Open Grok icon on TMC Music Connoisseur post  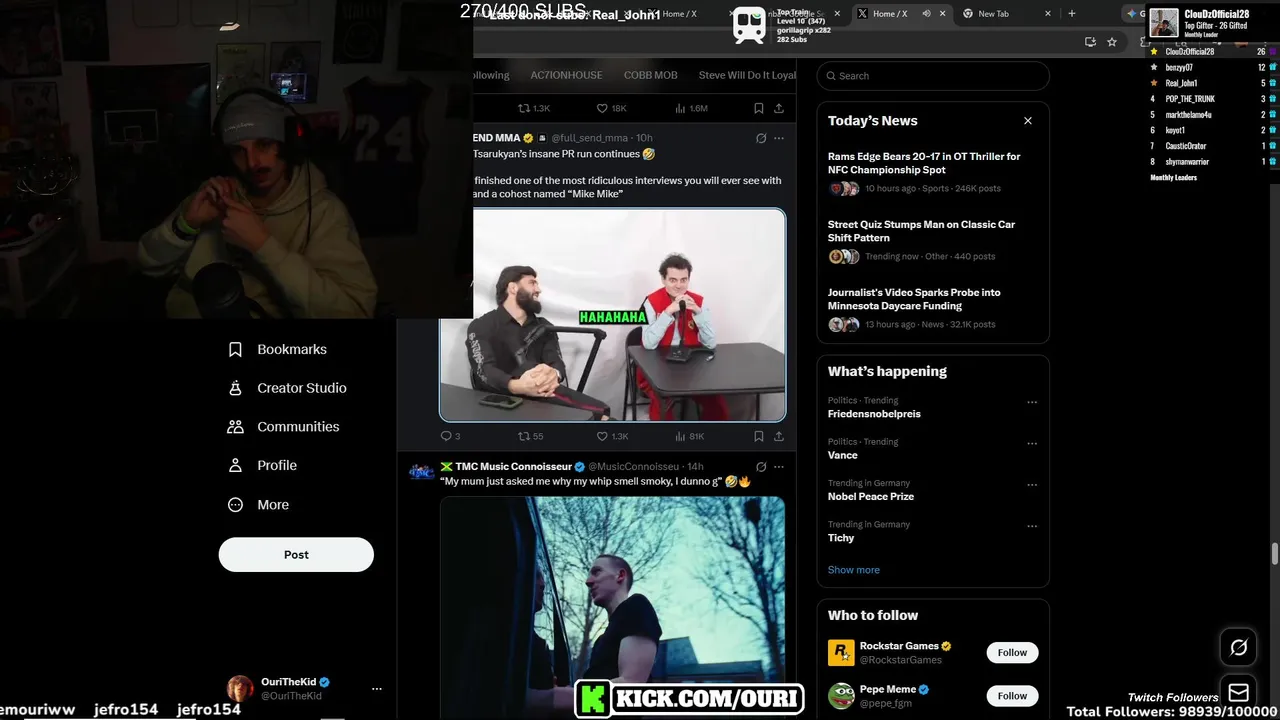(x=761, y=467)
